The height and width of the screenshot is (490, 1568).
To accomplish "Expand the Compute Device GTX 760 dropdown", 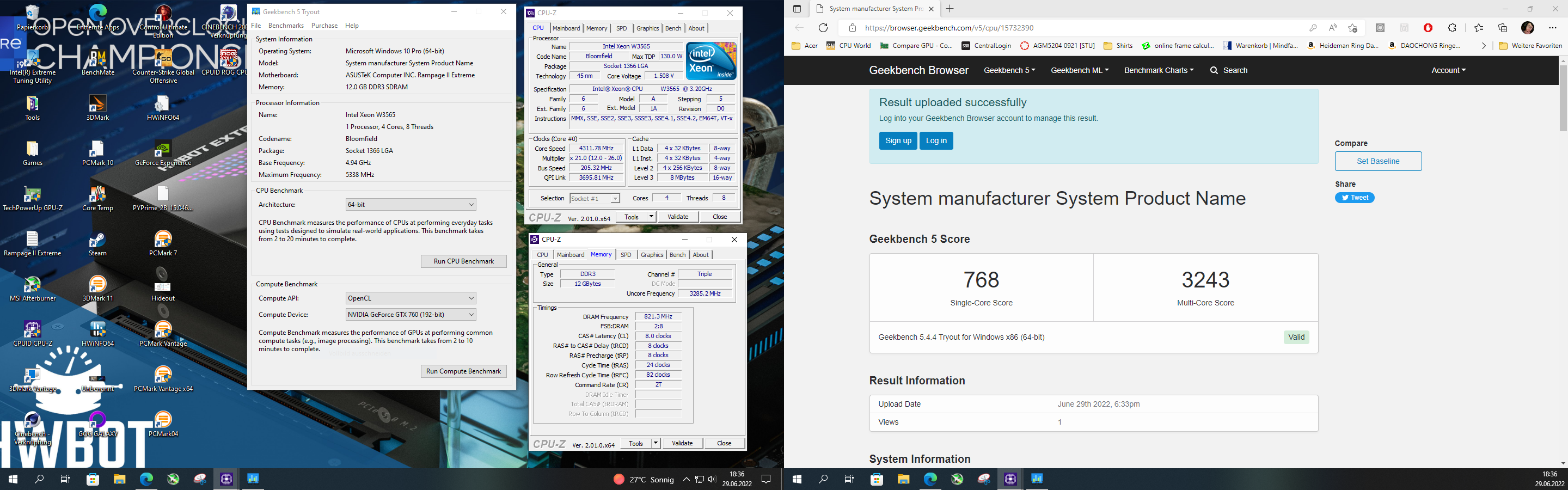I will [411, 315].
